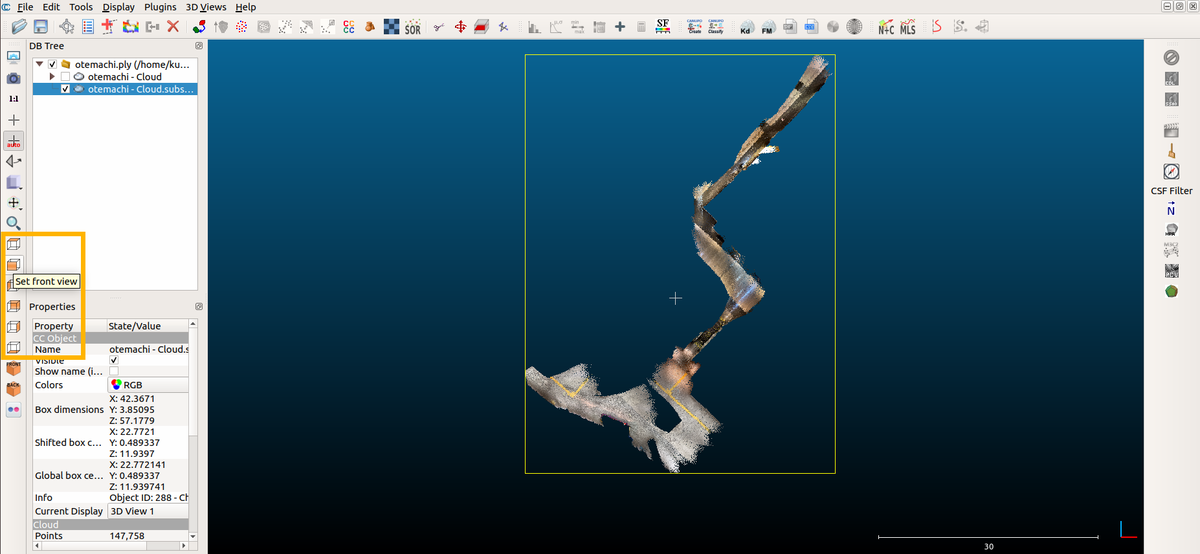Open the Display menu
1200x554 pixels.
pos(118,7)
